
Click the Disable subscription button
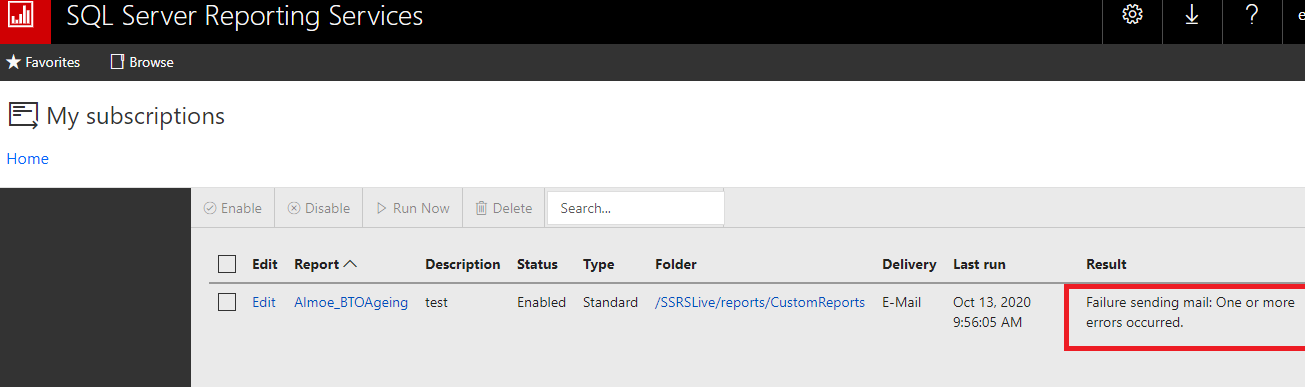click(318, 208)
